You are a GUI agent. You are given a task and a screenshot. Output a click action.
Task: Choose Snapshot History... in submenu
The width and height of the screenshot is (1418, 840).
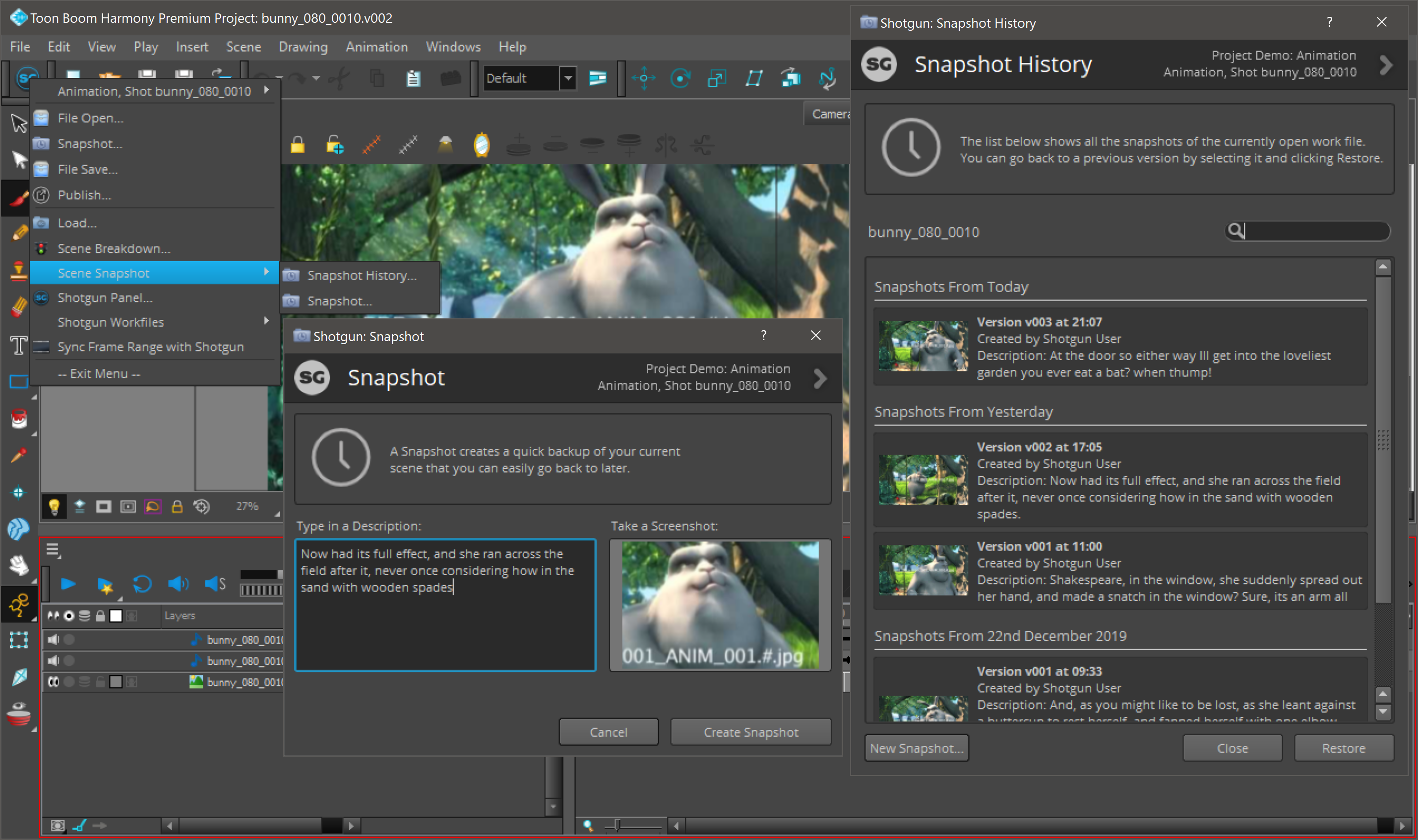tap(361, 276)
